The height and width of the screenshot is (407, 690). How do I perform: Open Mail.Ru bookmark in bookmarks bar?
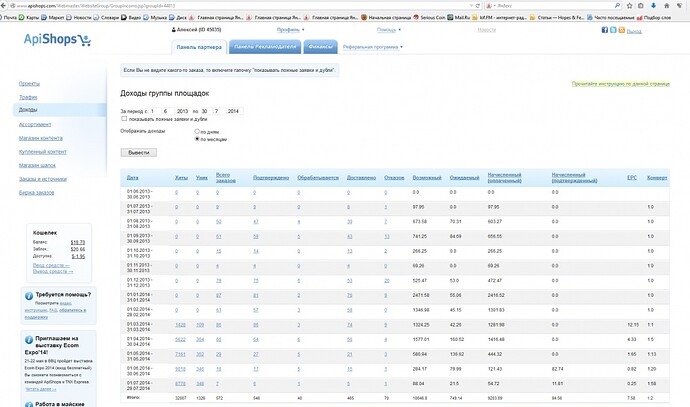click(x=459, y=18)
